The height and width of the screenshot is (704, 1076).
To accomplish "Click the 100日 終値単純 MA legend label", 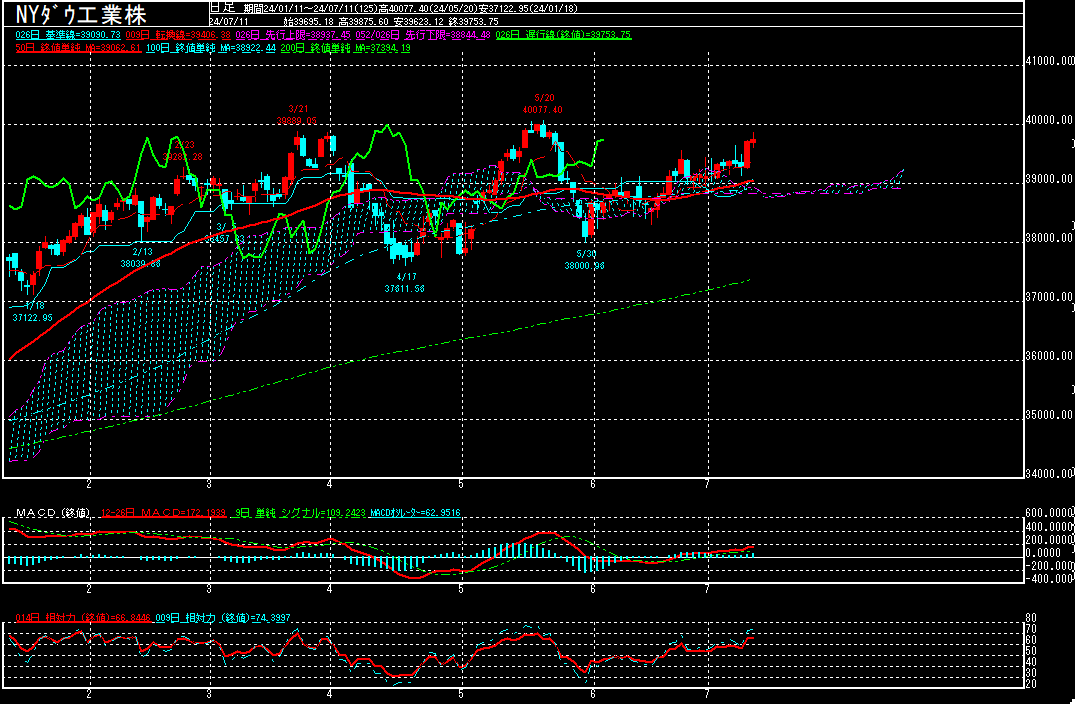I will click(211, 48).
